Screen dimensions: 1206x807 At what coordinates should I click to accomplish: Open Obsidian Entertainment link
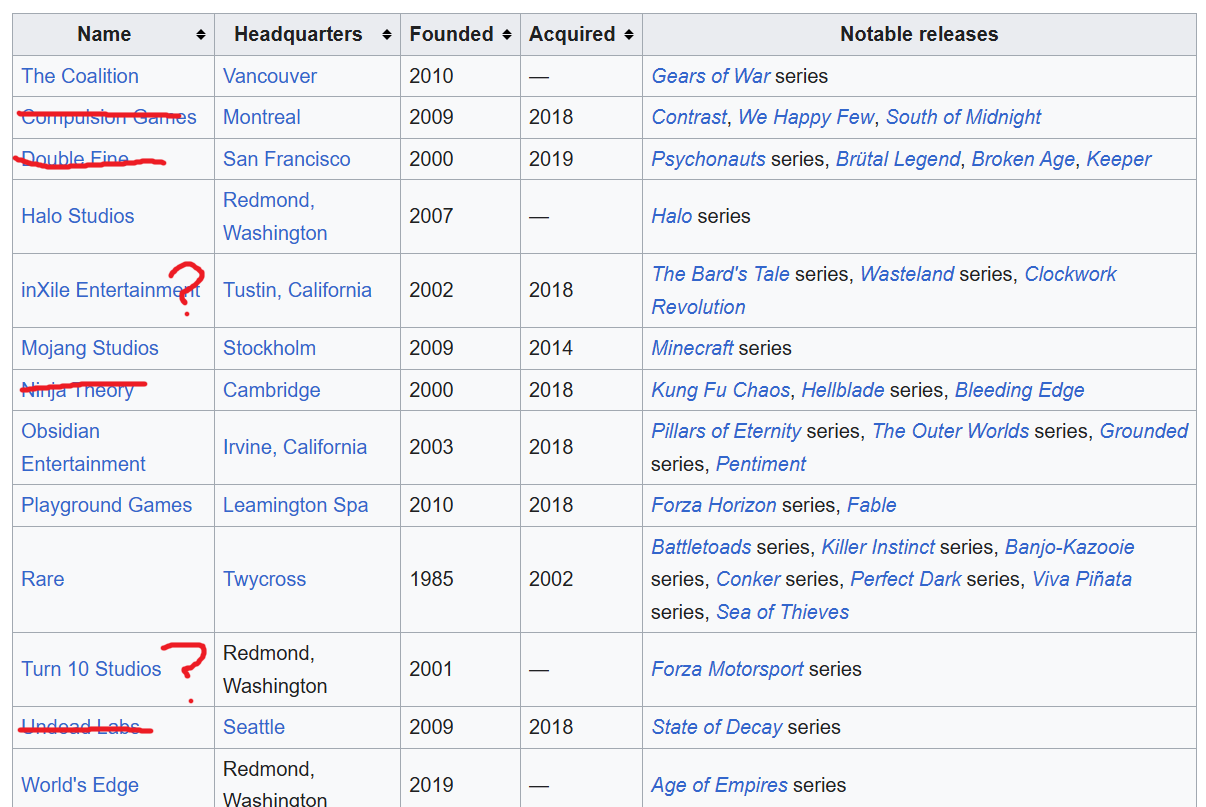point(83,447)
